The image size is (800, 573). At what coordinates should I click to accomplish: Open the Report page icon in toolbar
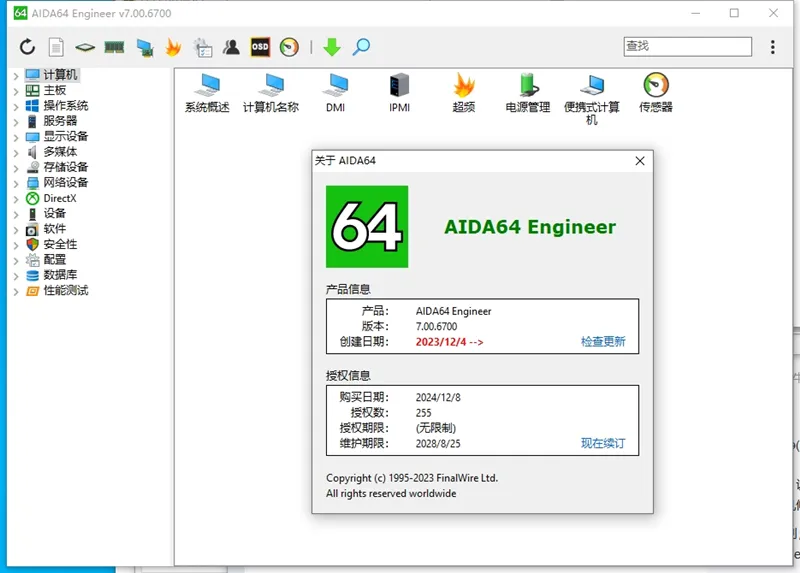56,47
